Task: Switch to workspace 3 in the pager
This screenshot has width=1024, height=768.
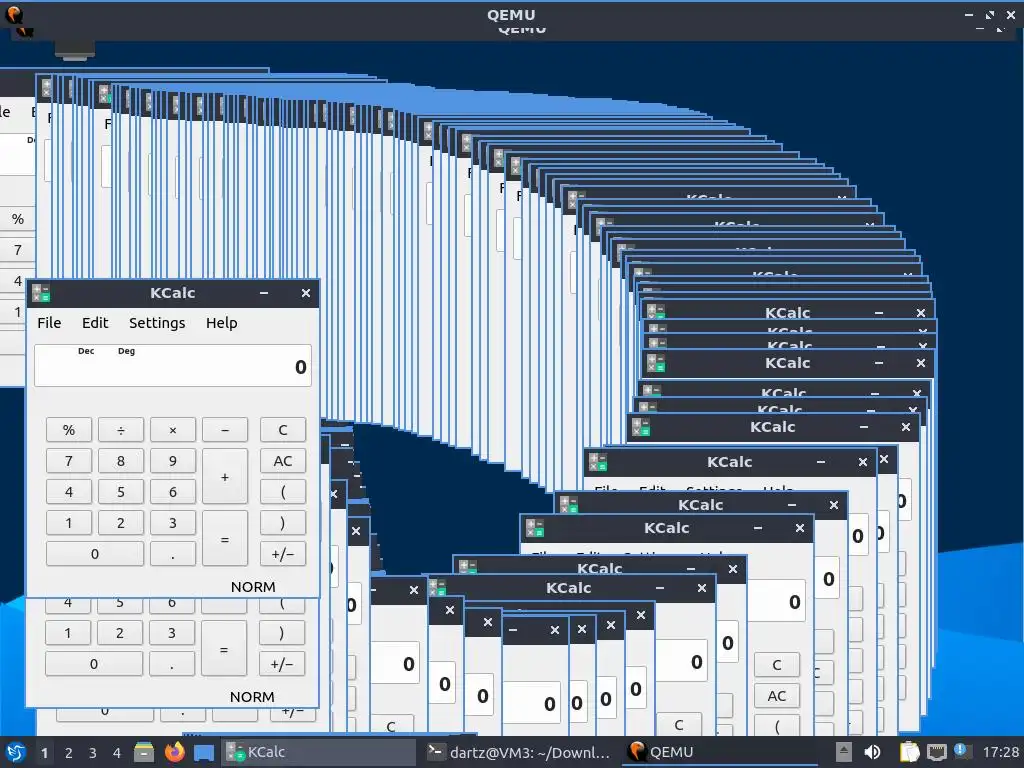Action: [93, 753]
